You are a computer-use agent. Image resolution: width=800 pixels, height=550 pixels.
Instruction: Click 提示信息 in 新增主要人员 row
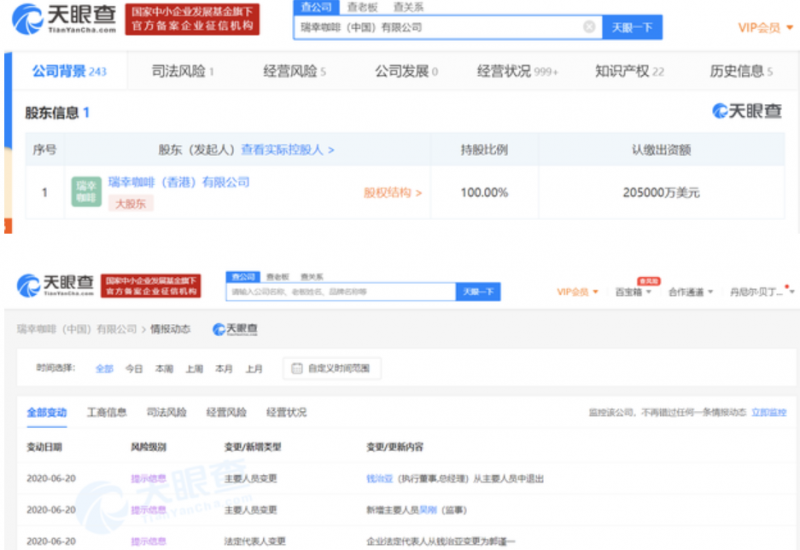[x=148, y=510]
